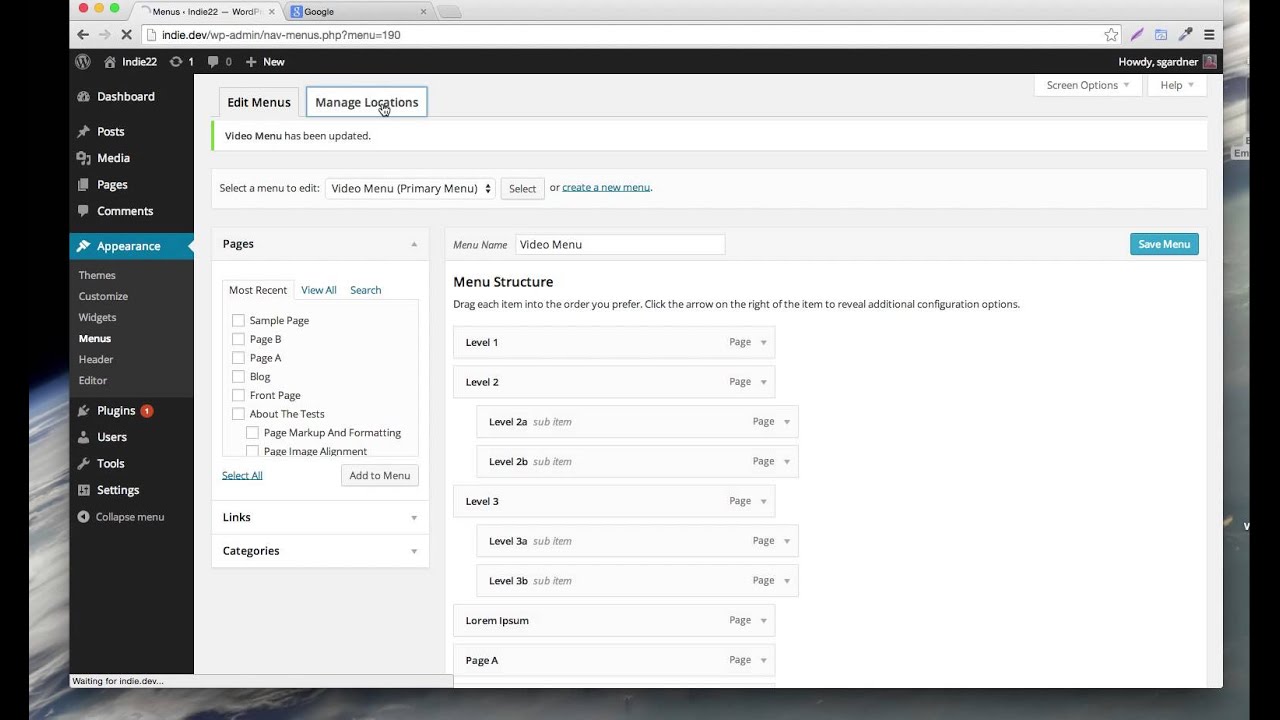This screenshot has height=720, width=1280.
Task: Open the Help dropdown
Action: tap(1177, 85)
